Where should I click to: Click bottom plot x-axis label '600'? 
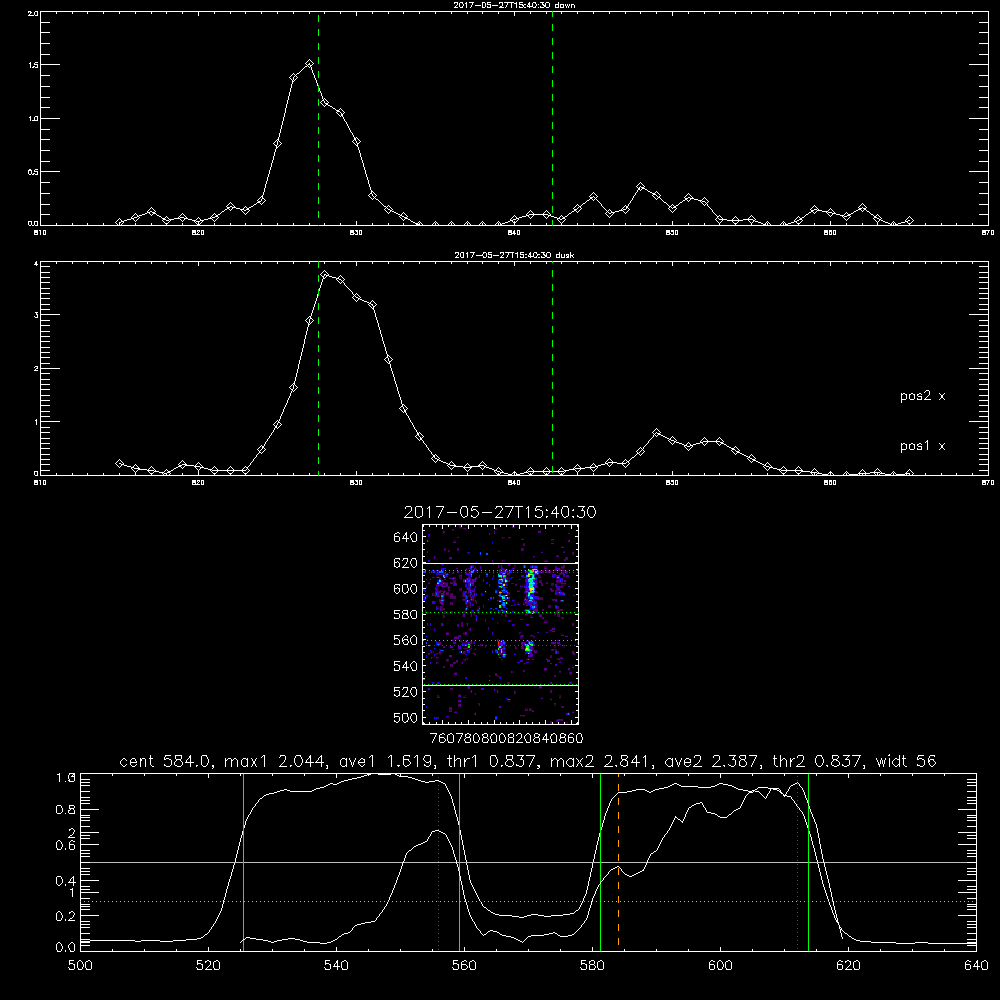tap(721, 966)
